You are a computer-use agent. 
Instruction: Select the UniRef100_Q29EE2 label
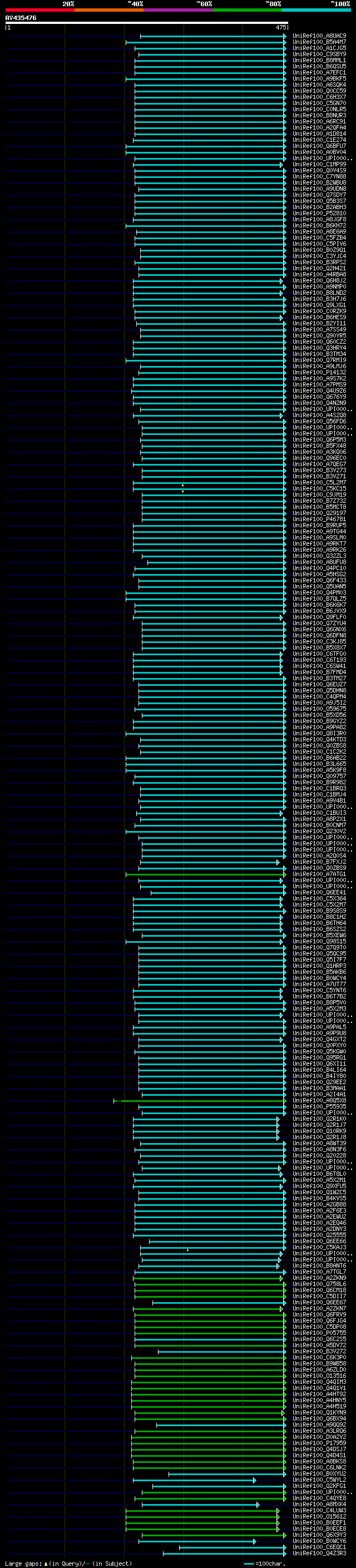pyautogui.click(x=319, y=1082)
